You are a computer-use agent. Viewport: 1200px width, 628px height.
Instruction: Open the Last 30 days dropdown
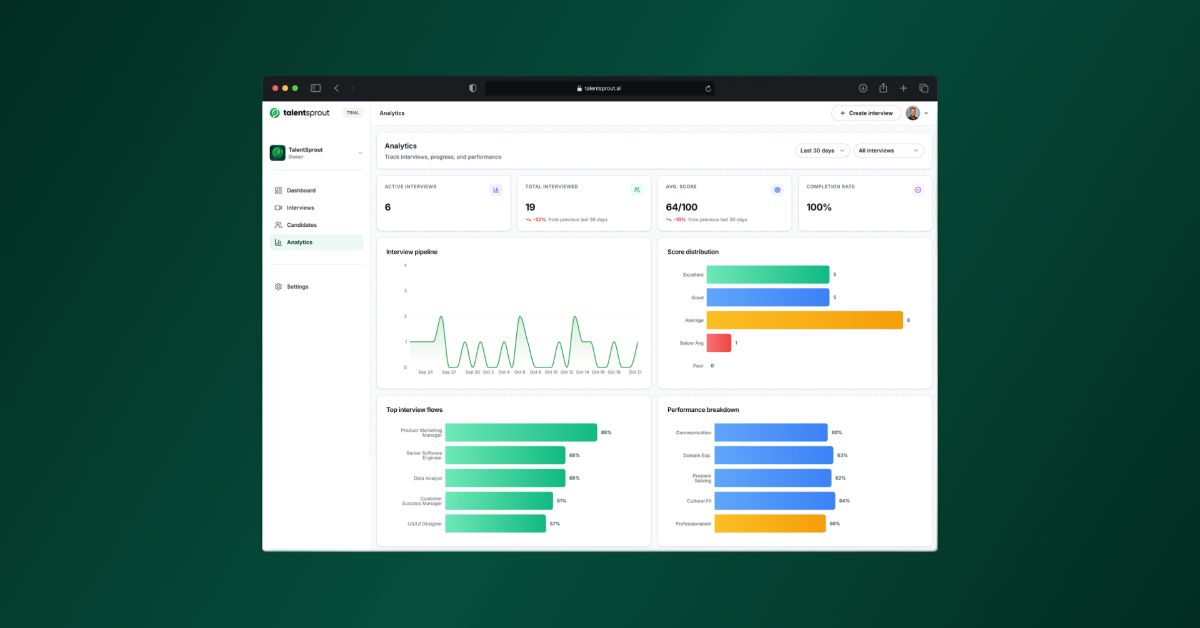click(822, 151)
